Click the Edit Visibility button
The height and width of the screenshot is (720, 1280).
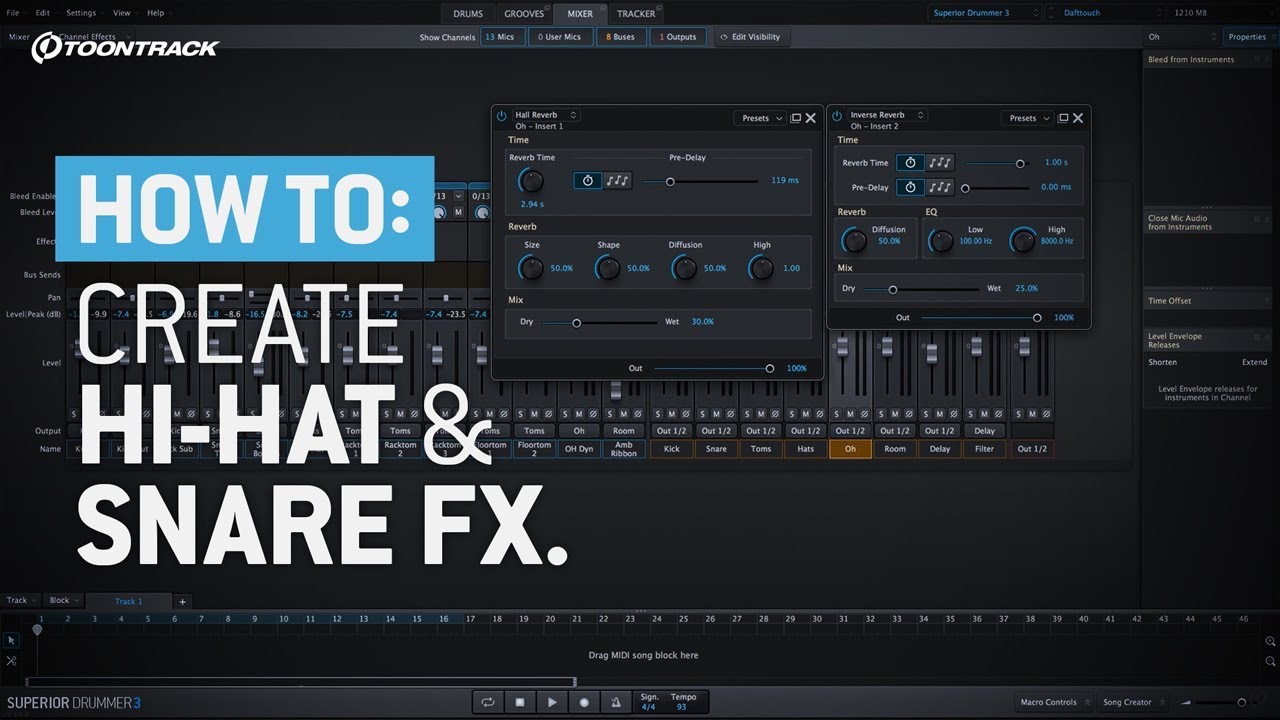pos(752,37)
